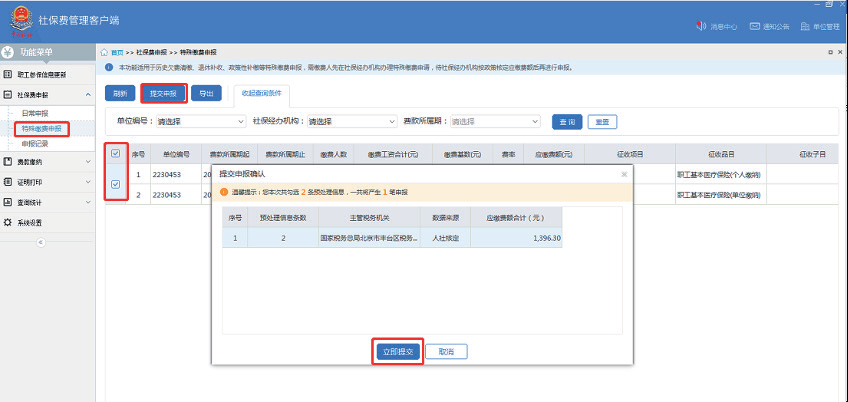The height and width of the screenshot is (402, 848).
Task: Toggle the select-all checkbox in table header
Action: click(x=116, y=154)
